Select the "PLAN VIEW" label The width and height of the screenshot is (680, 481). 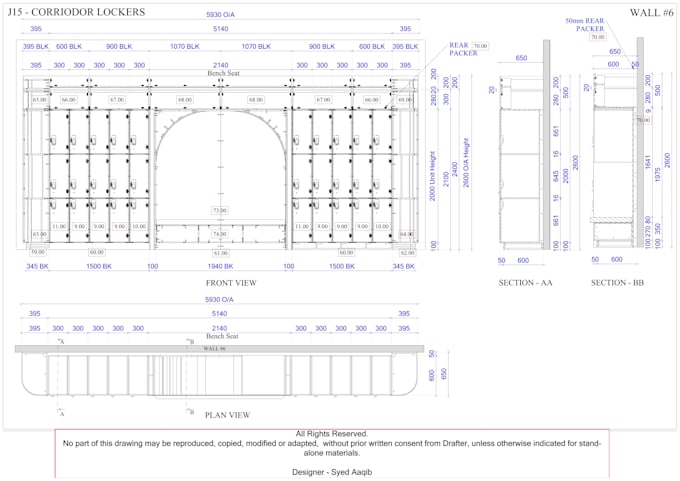pyautogui.click(x=227, y=415)
